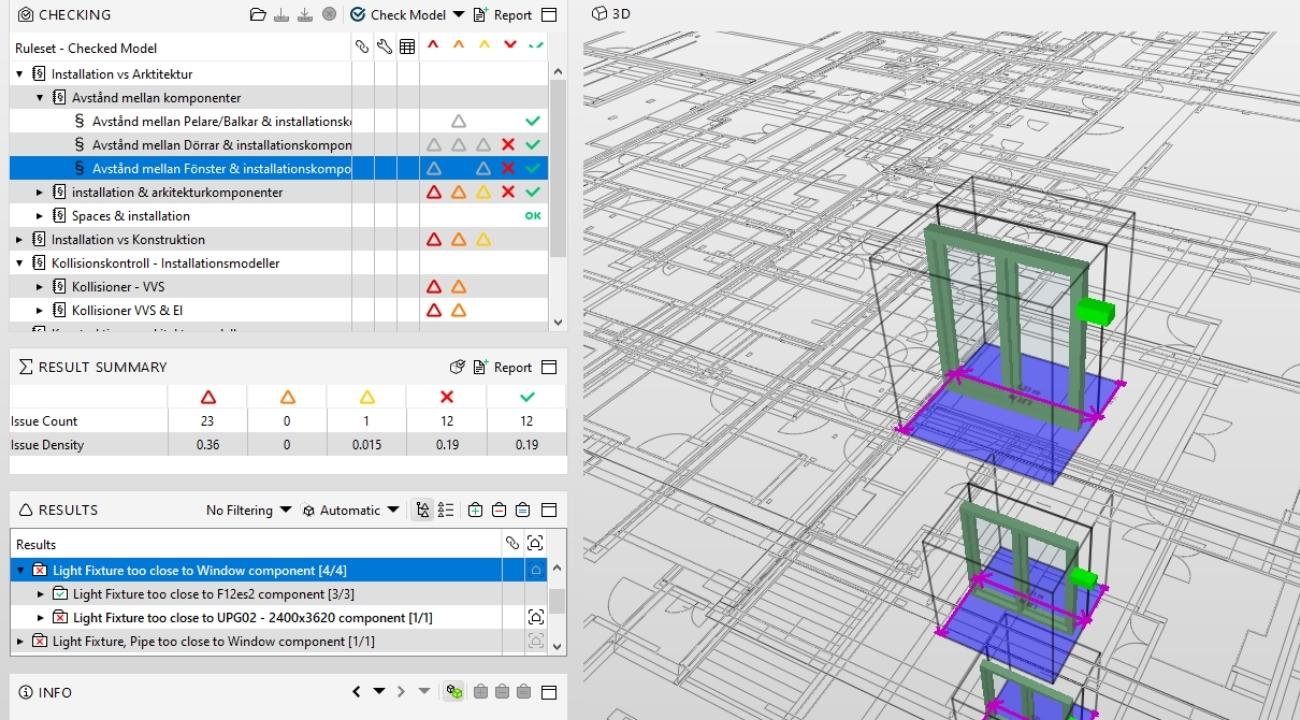Click the ruleset tree vertical scrollbar
This screenshot has height=720, width=1300.
558,168
